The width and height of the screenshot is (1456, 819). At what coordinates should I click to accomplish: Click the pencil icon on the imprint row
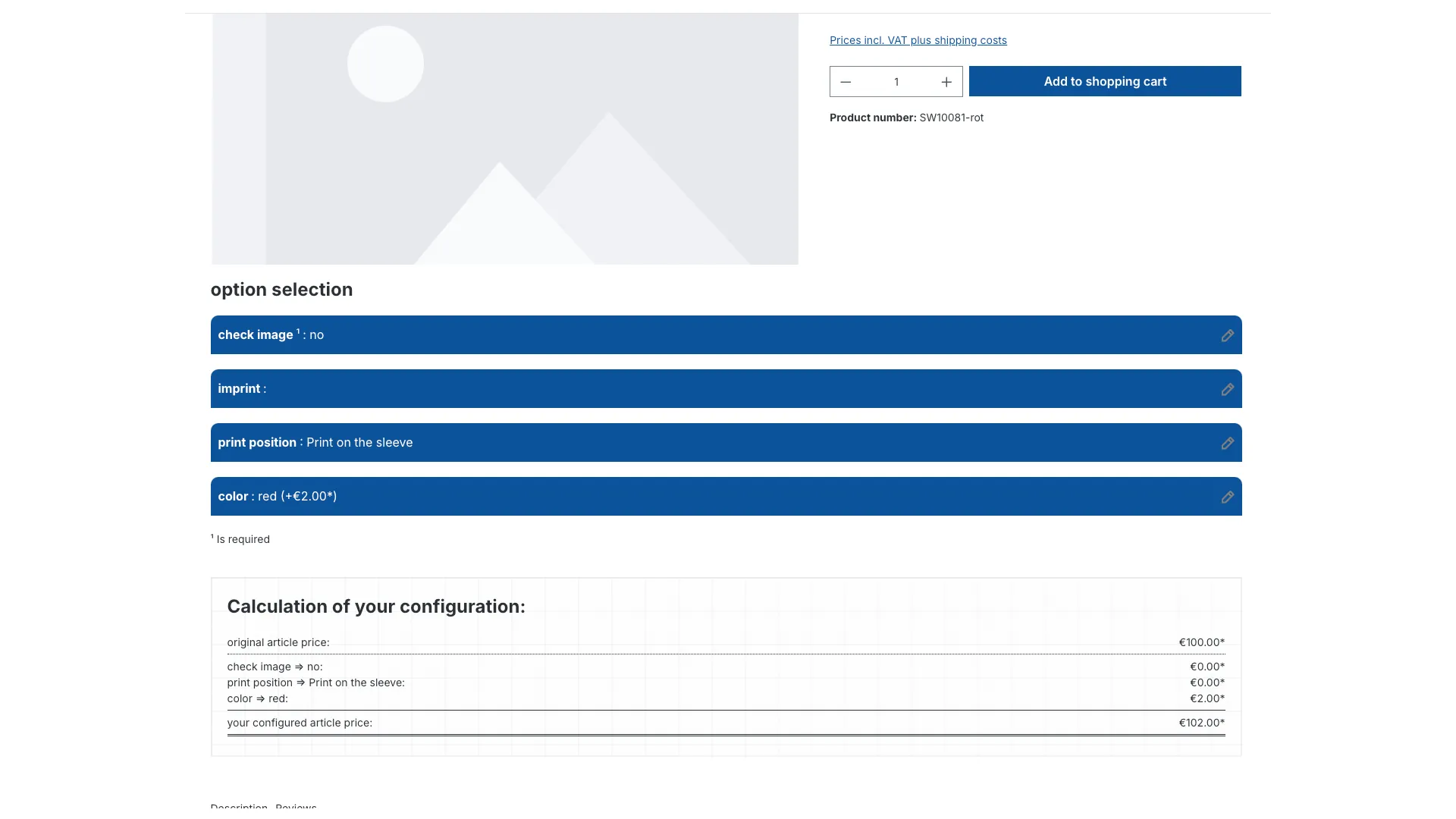[x=1228, y=389]
